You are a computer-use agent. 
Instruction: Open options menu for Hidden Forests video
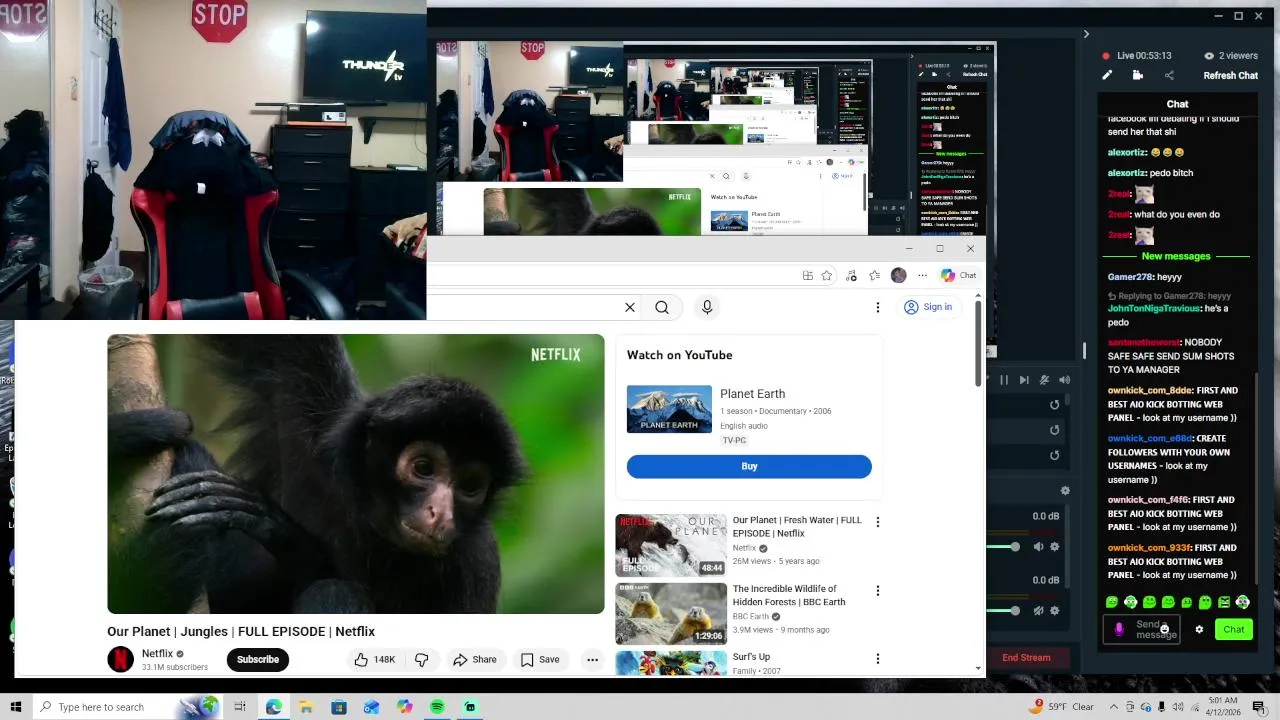878,590
